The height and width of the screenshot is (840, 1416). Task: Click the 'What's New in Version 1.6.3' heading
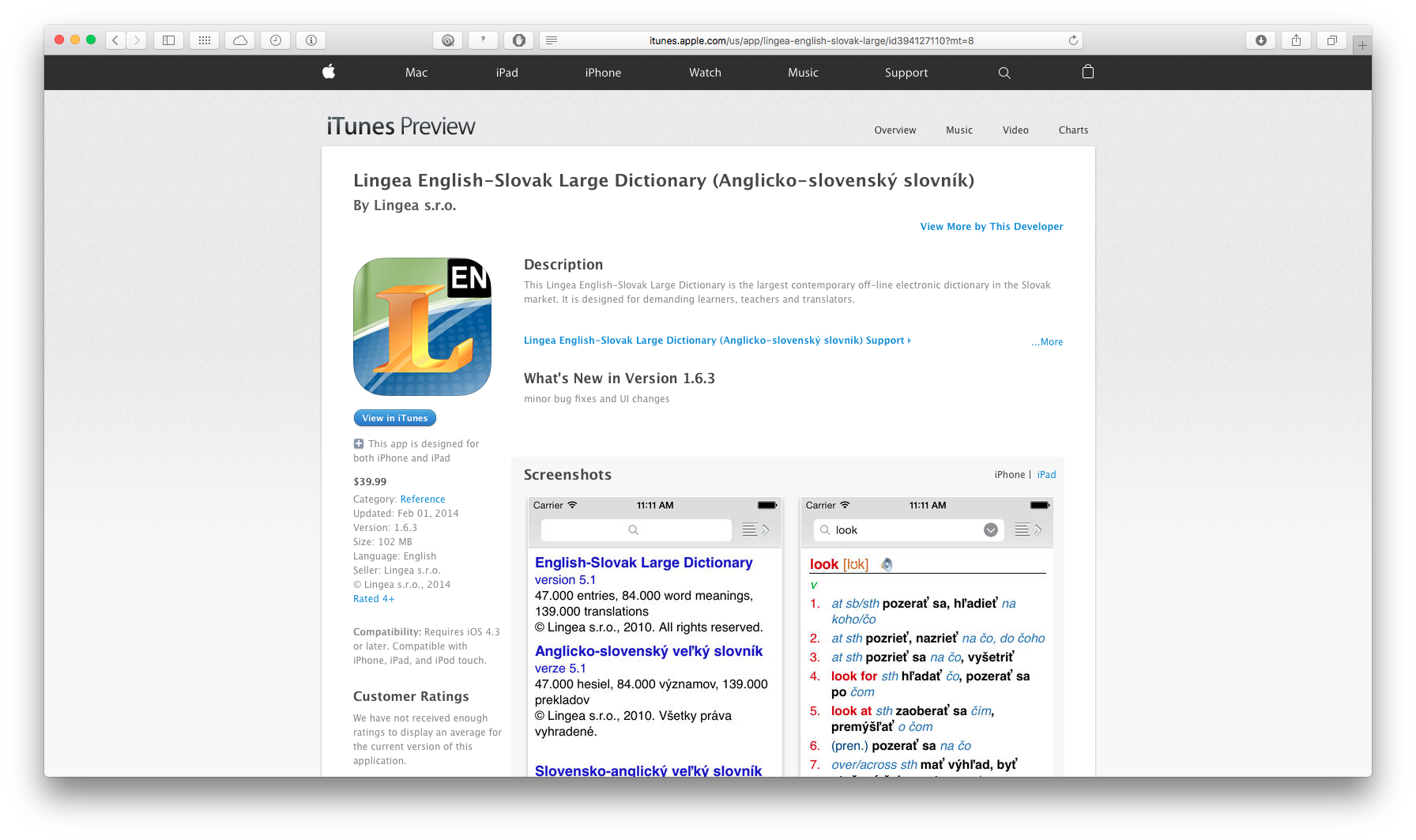coord(619,379)
